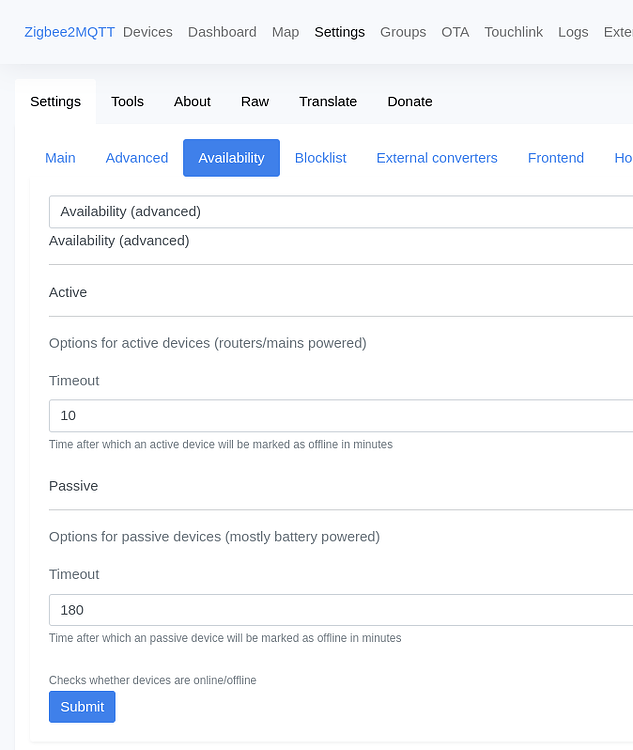Image resolution: width=633 pixels, height=750 pixels.
Task: Open the Donate tab
Action: pos(410,101)
